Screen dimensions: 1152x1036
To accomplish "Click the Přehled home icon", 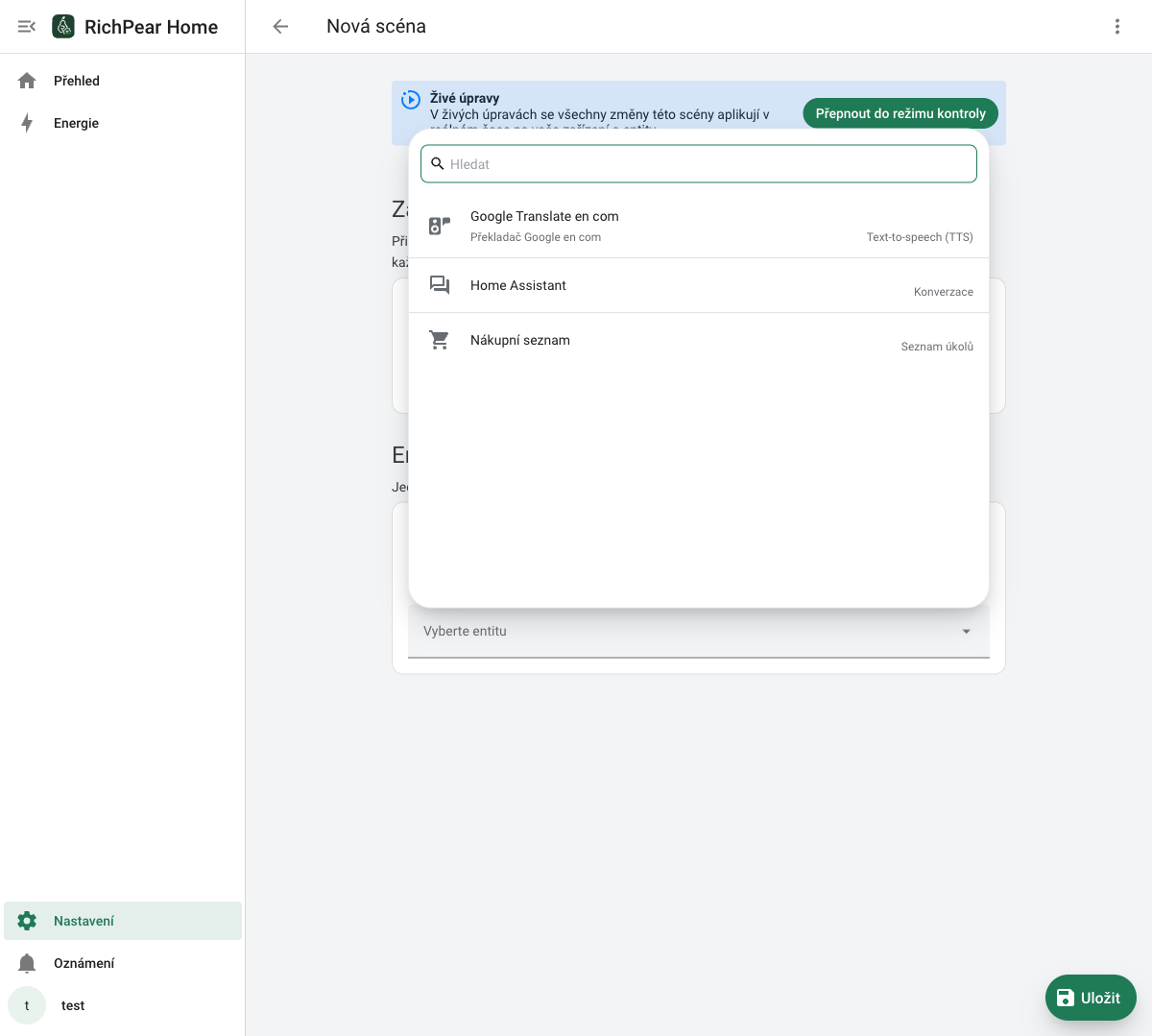I will (x=27, y=81).
